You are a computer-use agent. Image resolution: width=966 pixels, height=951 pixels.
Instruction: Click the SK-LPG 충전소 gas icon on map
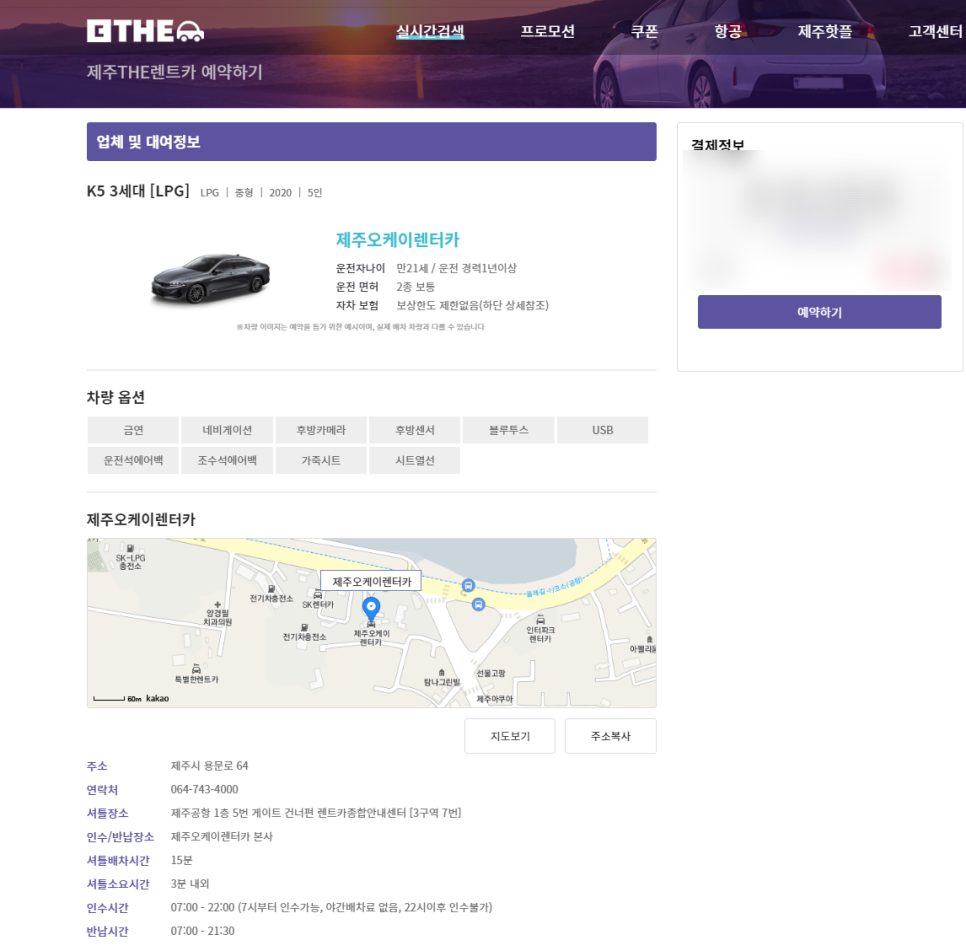pyautogui.click(x=130, y=548)
